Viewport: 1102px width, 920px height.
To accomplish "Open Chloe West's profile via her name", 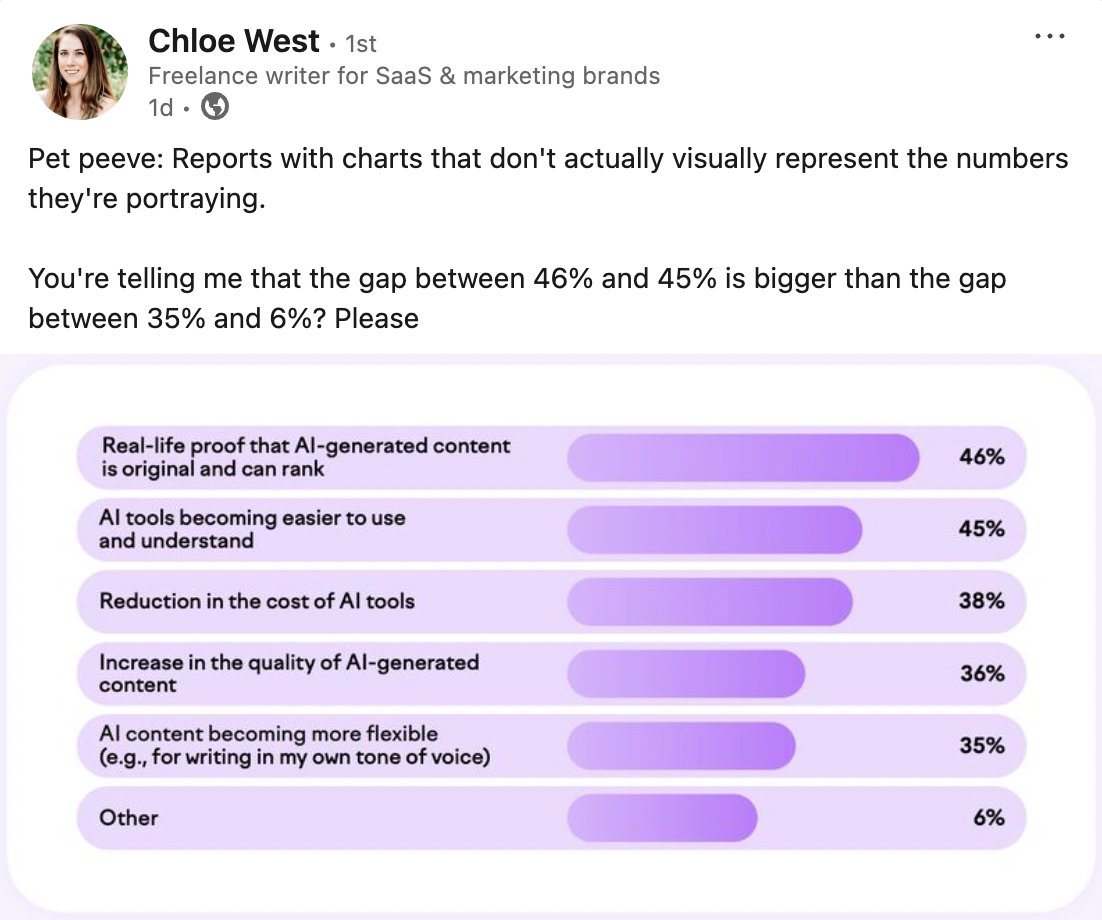I will [x=234, y=41].
